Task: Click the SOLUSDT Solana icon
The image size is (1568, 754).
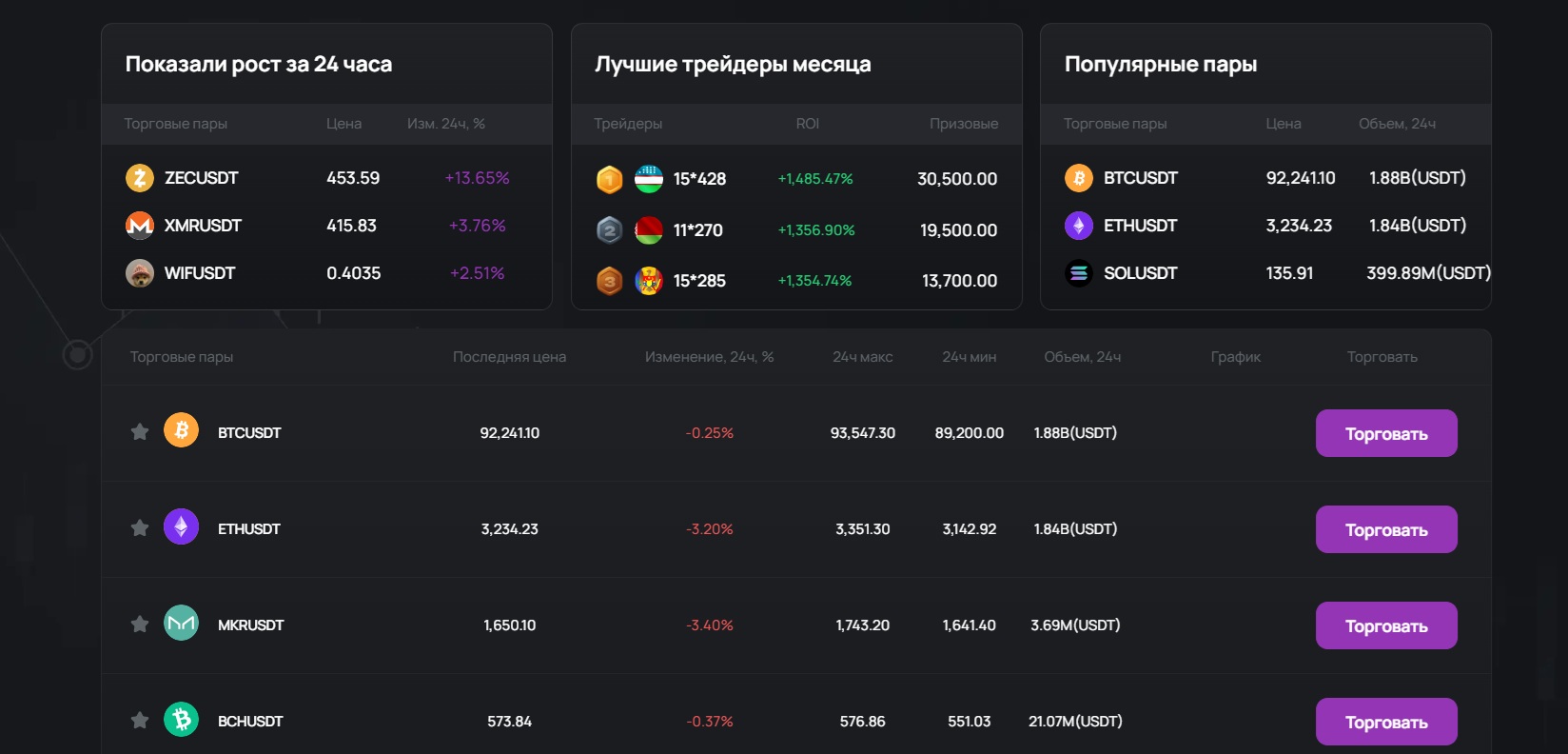Action: click(1079, 273)
